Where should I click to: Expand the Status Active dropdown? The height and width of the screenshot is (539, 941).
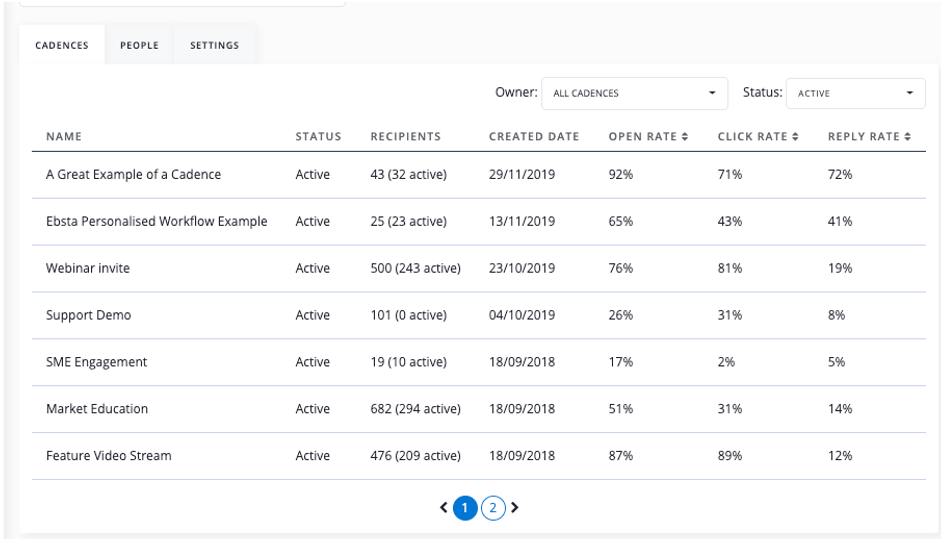(855, 93)
